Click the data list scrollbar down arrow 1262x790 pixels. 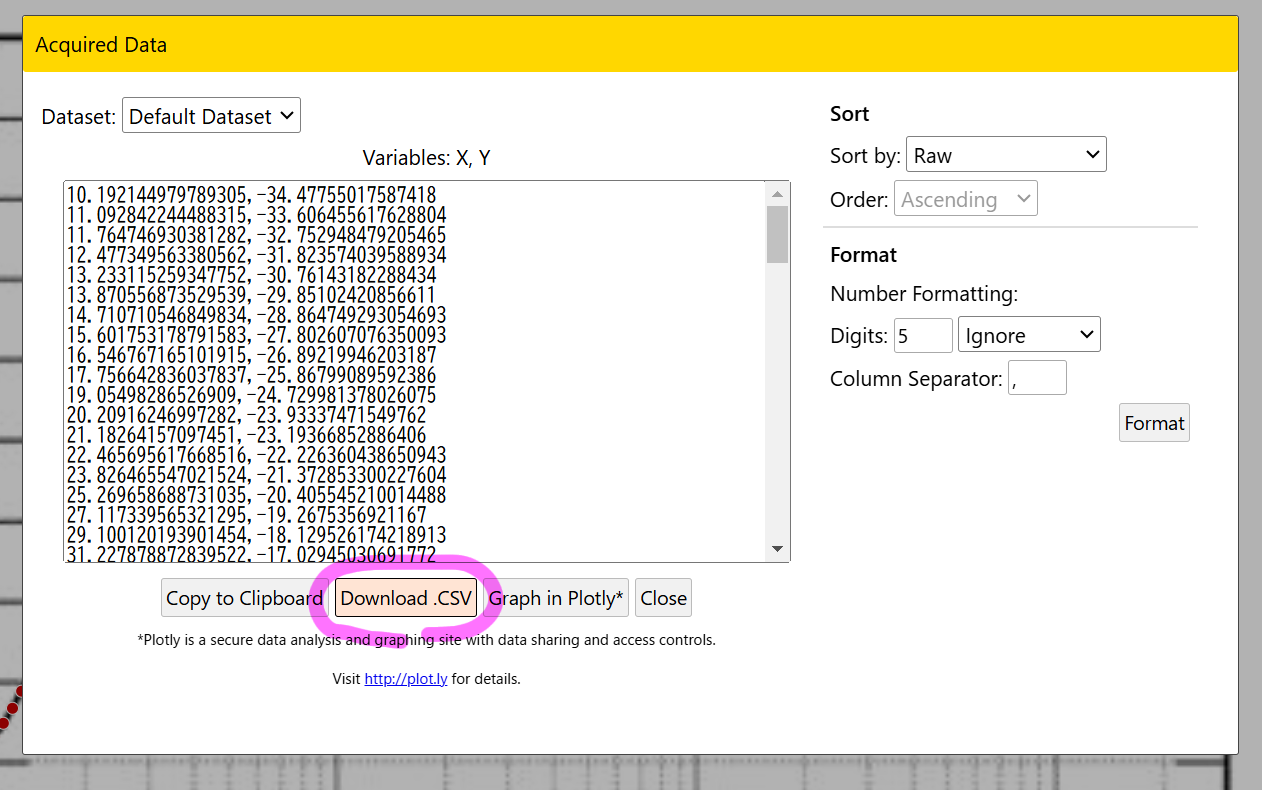(777, 549)
